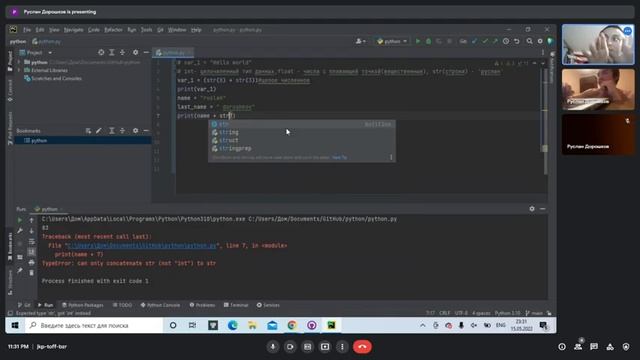Open the Python Packages tool window
This screenshot has height=360, width=640.
coord(82,305)
